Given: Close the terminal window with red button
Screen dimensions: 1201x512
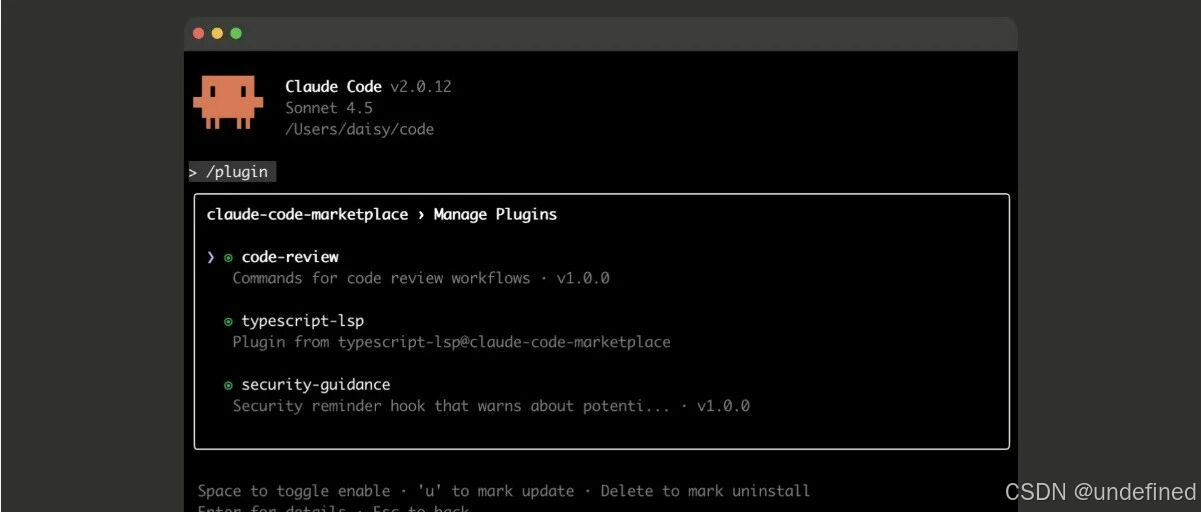Looking at the screenshot, I should (x=199, y=33).
